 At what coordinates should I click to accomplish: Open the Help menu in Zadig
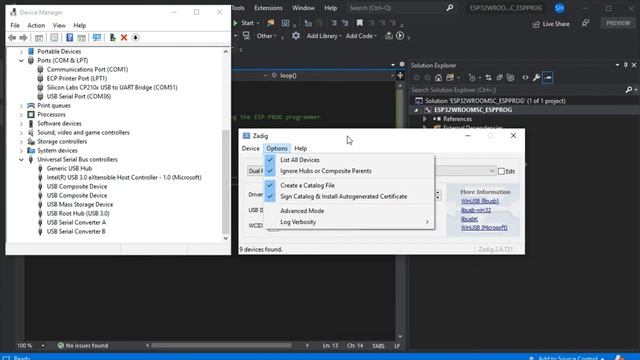300,149
